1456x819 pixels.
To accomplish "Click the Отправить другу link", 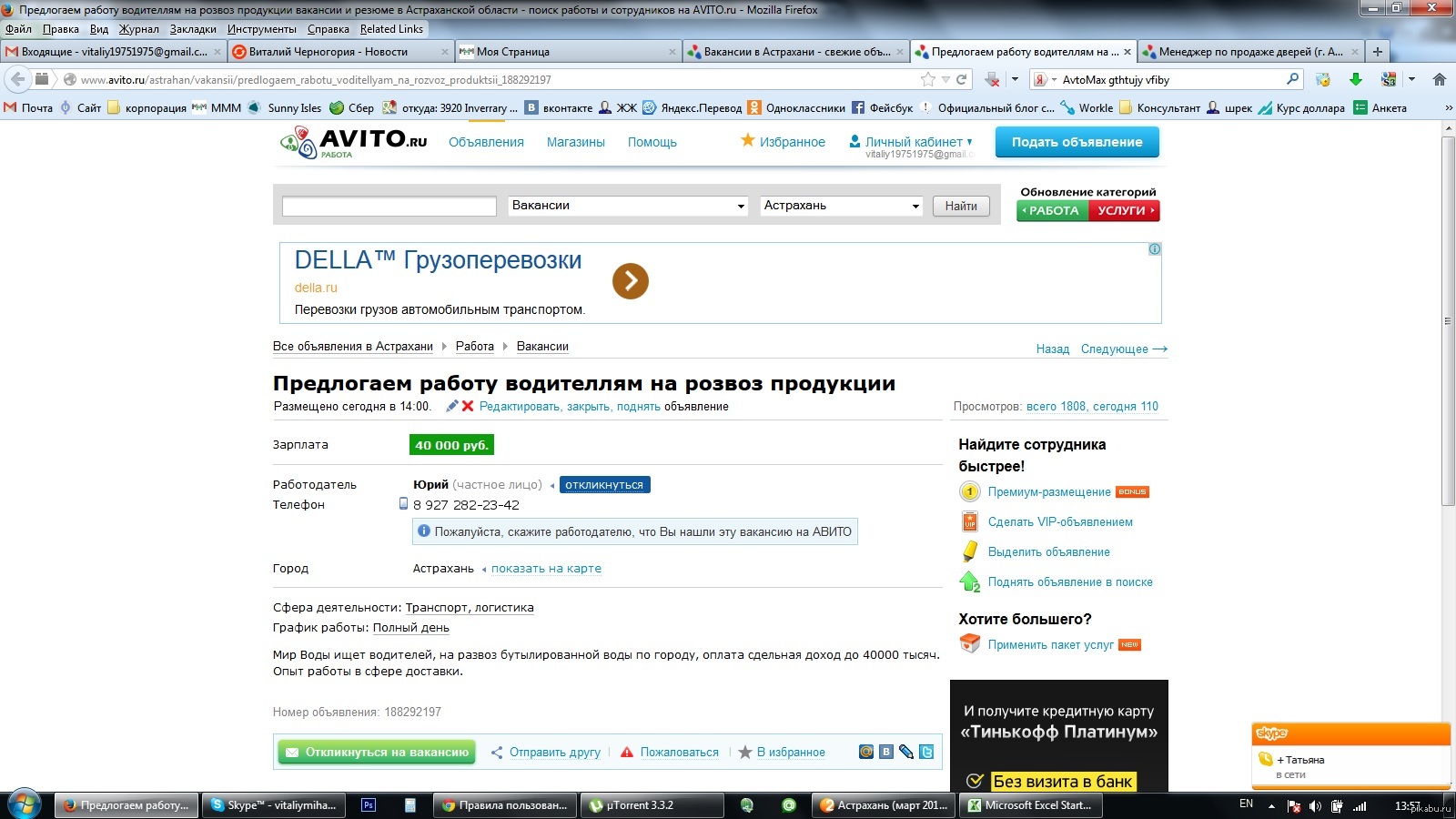I will tap(554, 753).
